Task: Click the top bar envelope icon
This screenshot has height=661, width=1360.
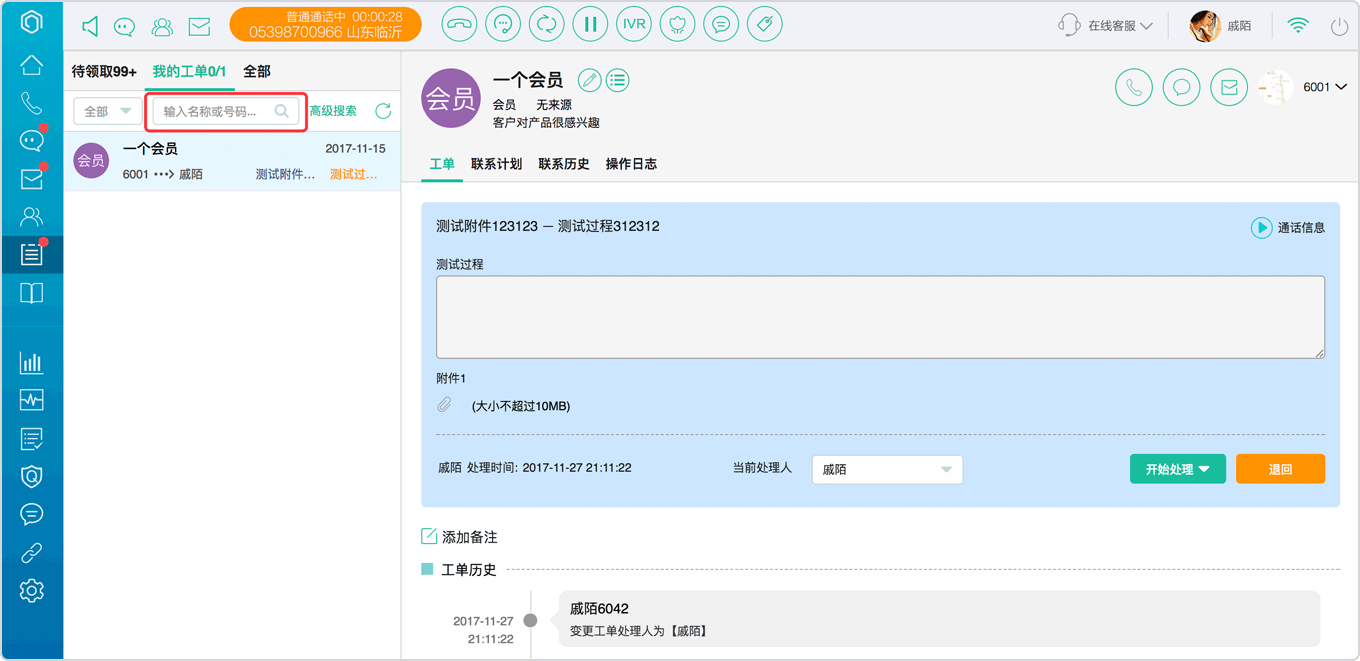Action: click(x=199, y=27)
